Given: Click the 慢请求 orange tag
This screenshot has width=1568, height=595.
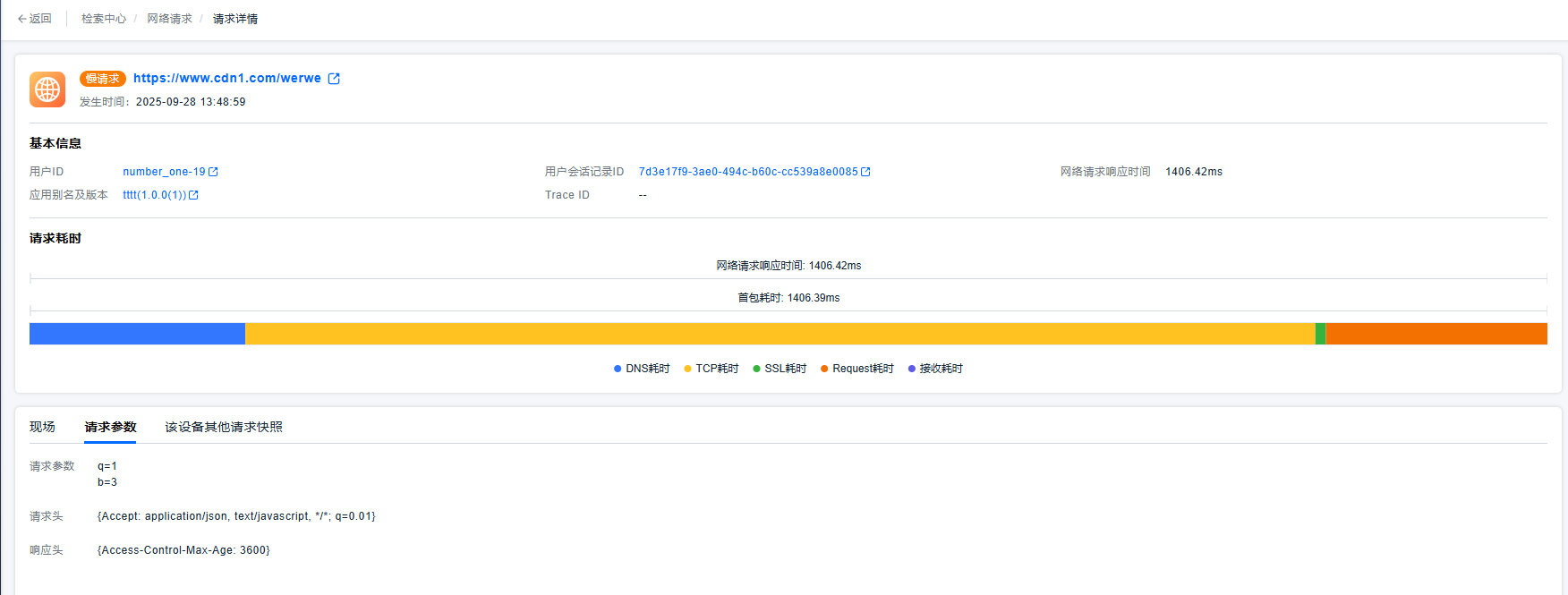Looking at the screenshot, I should click(x=103, y=79).
